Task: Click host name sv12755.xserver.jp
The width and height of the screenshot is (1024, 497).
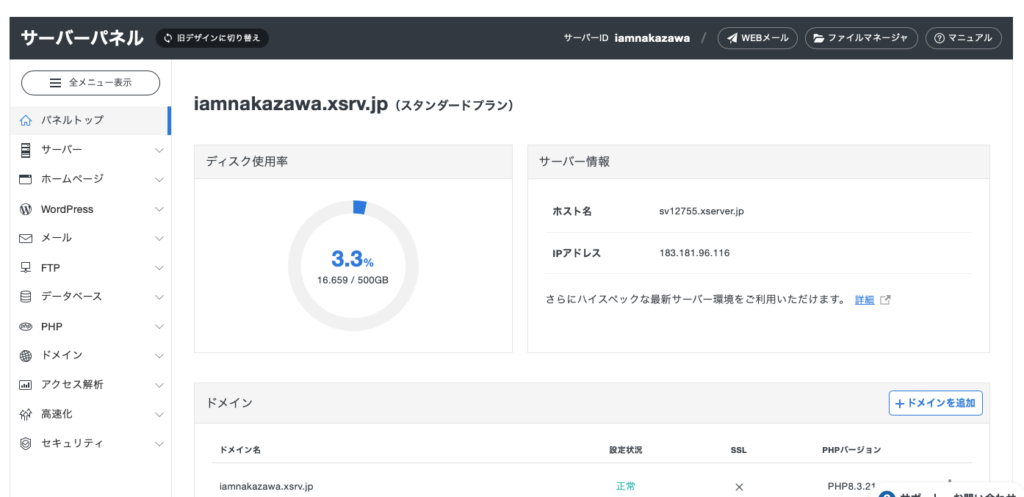Action: click(x=702, y=212)
